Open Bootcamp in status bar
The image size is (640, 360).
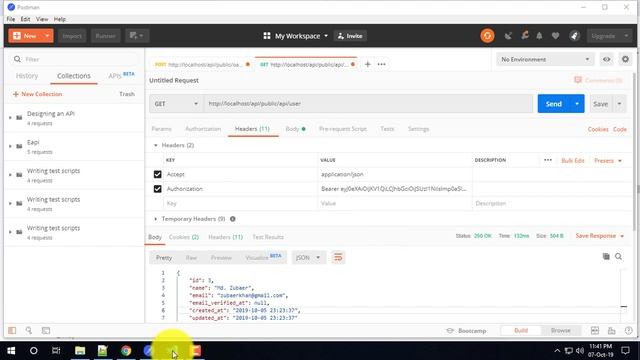466,331
